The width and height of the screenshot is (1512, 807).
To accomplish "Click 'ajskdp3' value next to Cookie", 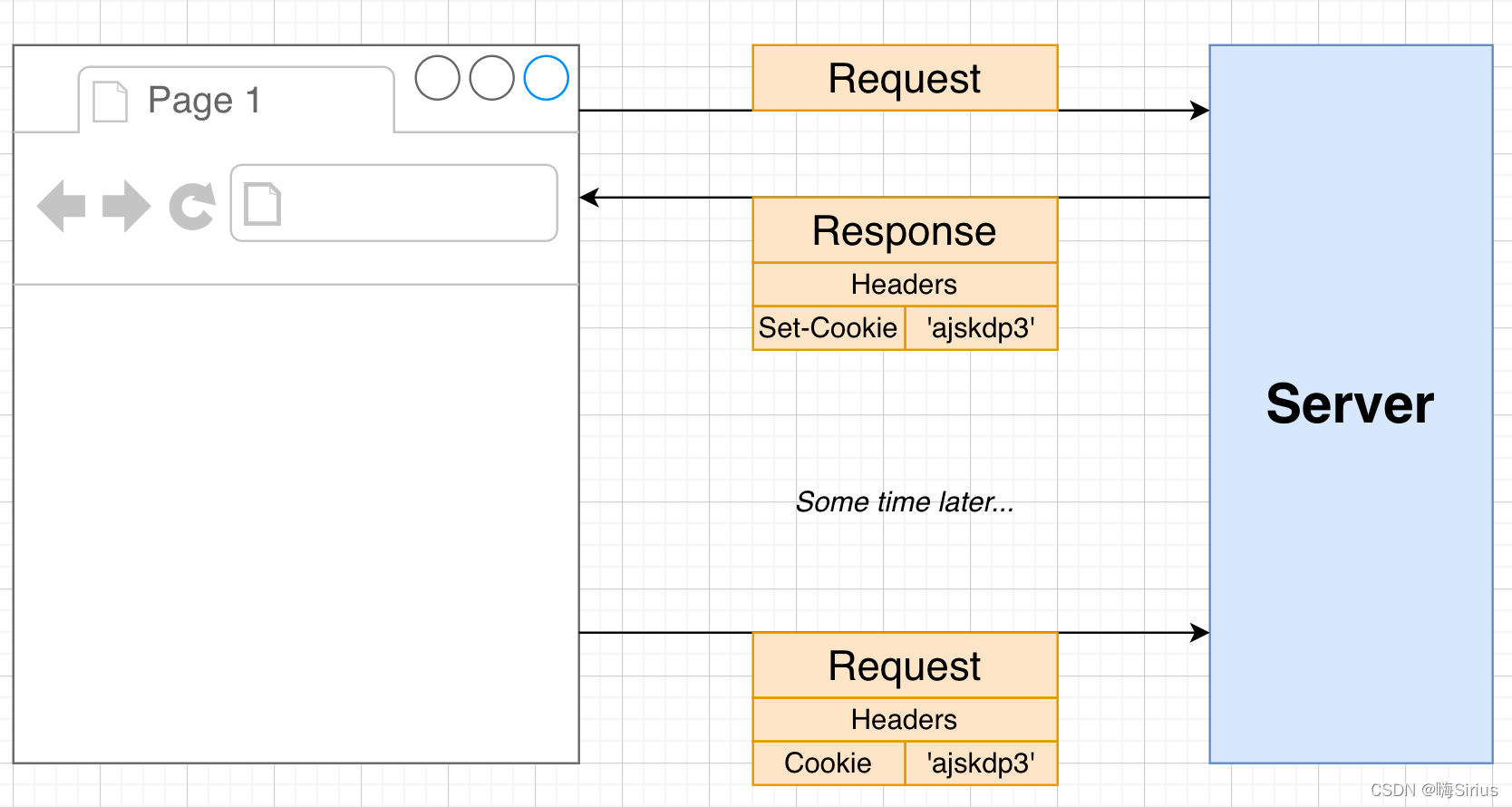I will (982, 763).
